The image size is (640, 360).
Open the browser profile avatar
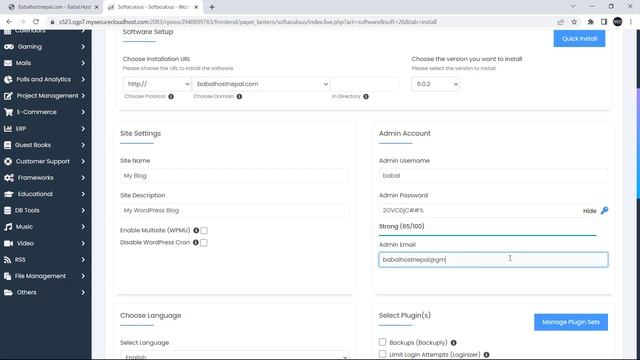coord(618,22)
